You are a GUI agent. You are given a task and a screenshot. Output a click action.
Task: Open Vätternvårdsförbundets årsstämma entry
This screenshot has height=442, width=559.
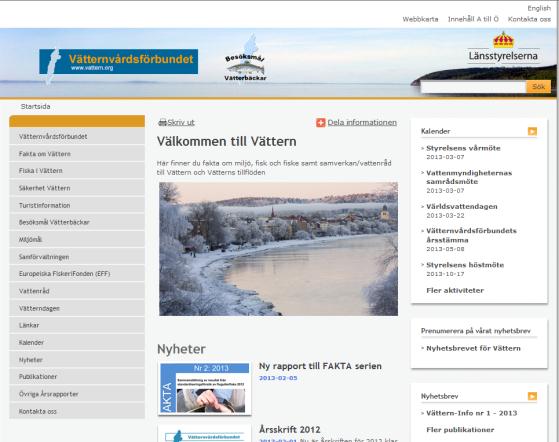click(x=471, y=235)
